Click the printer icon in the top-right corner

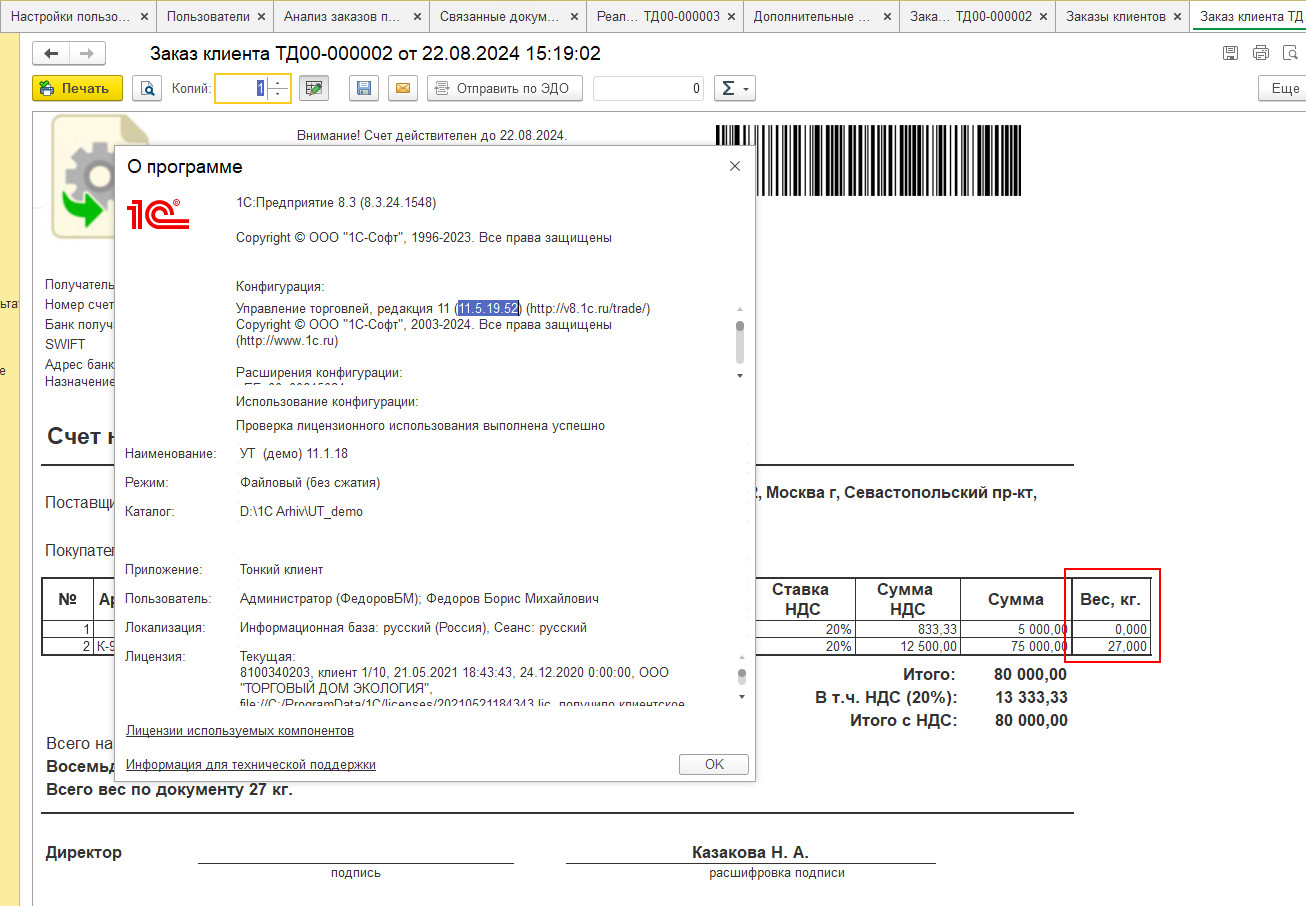pos(1261,53)
